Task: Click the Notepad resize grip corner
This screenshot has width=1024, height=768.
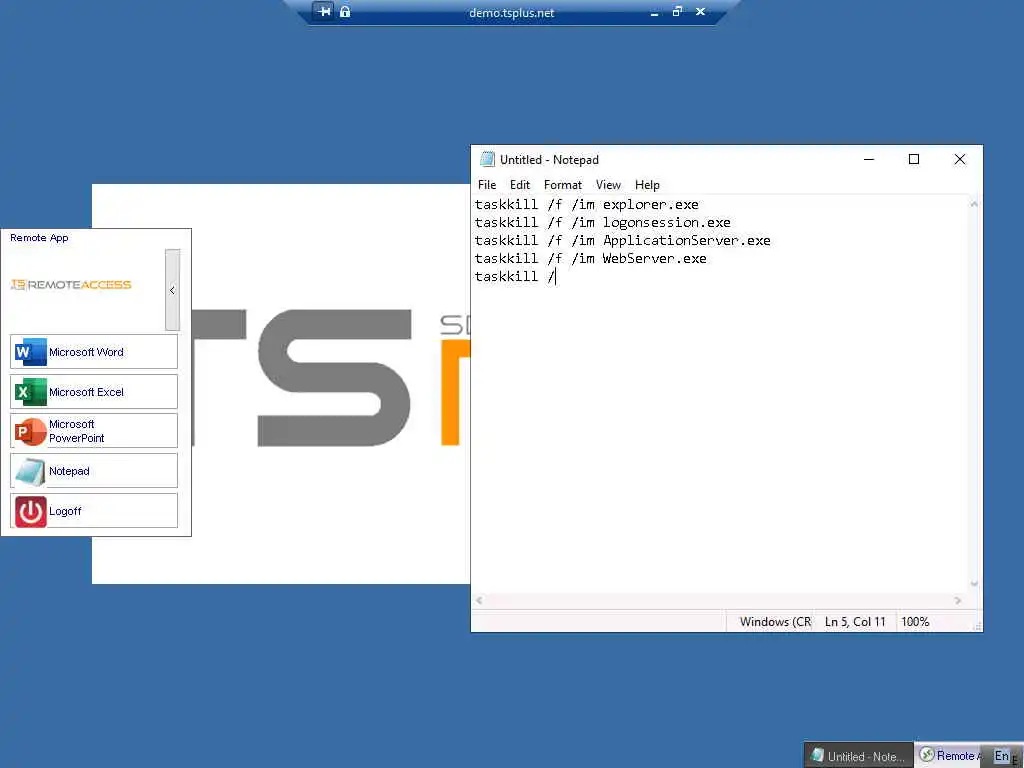Action: pos(977,626)
